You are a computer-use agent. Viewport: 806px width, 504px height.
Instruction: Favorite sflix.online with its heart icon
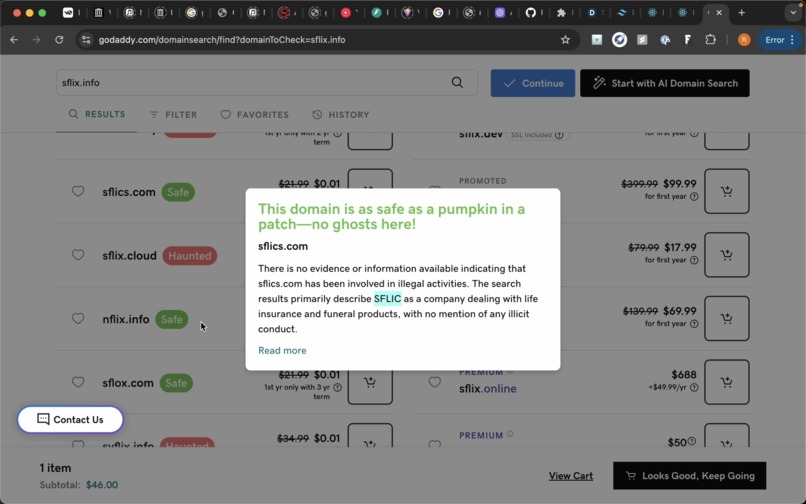coord(434,382)
